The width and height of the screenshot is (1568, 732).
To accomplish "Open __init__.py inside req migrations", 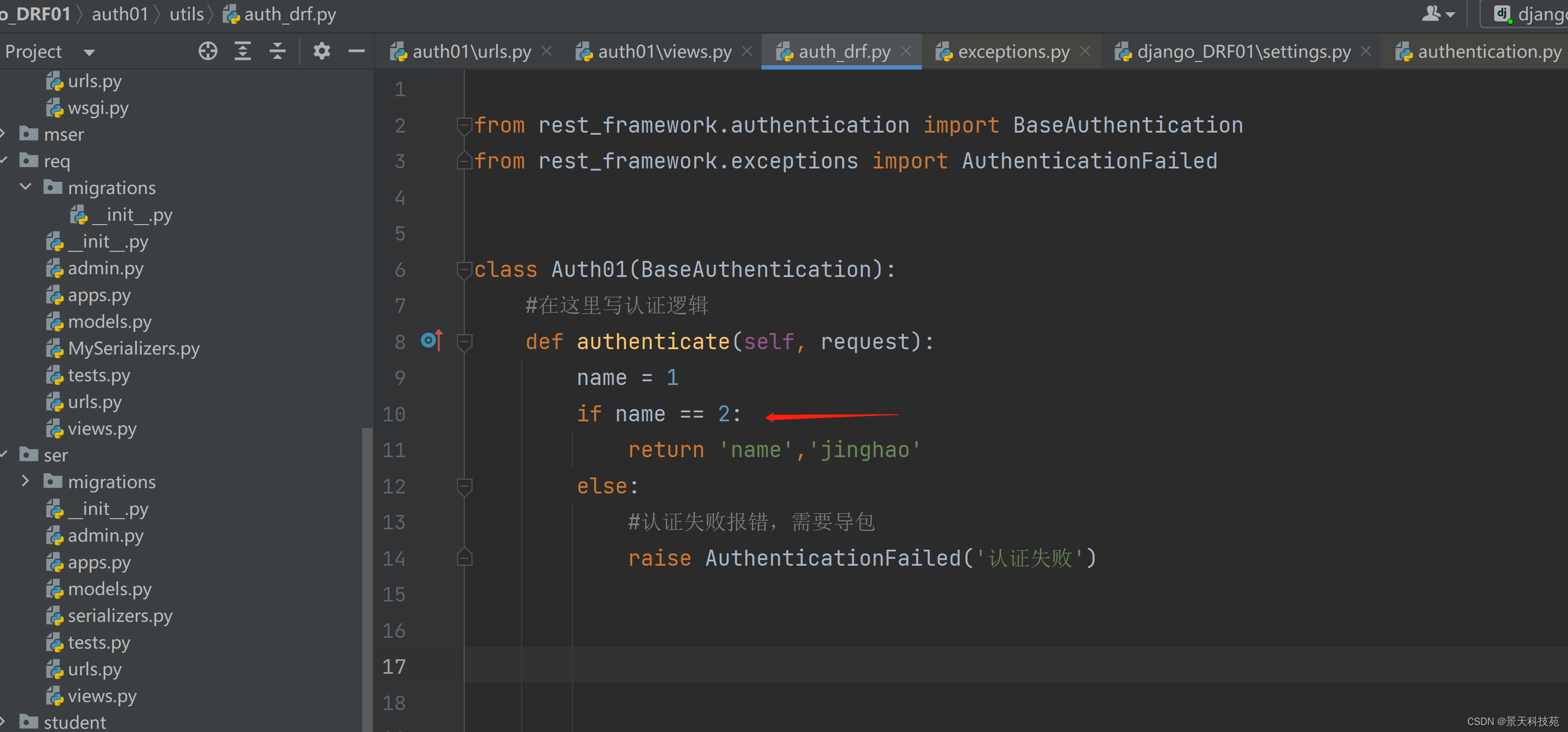I will pyautogui.click(x=132, y=215).
